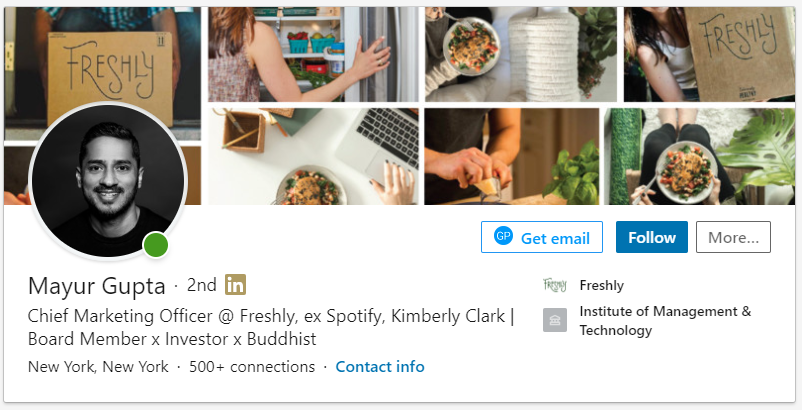View the 500+ connections list
This screenshot has width=802, height=410.
(x=252, y=367)
